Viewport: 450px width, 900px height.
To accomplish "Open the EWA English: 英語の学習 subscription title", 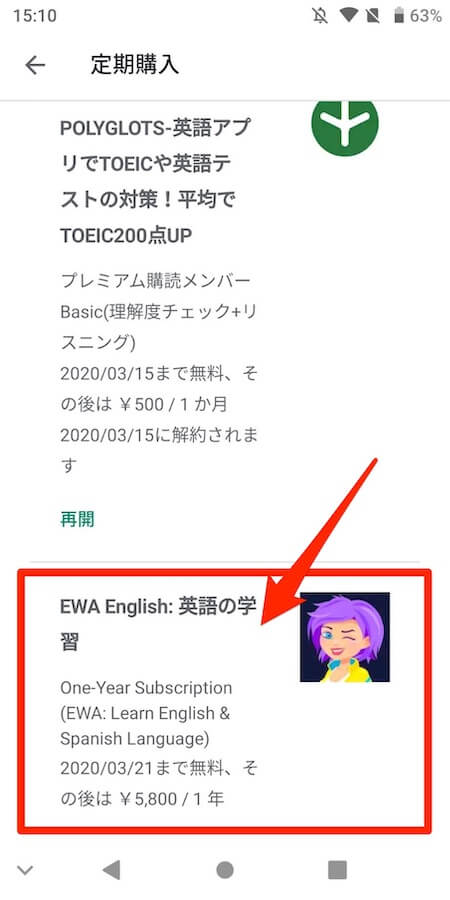I will tap(158, 624).
